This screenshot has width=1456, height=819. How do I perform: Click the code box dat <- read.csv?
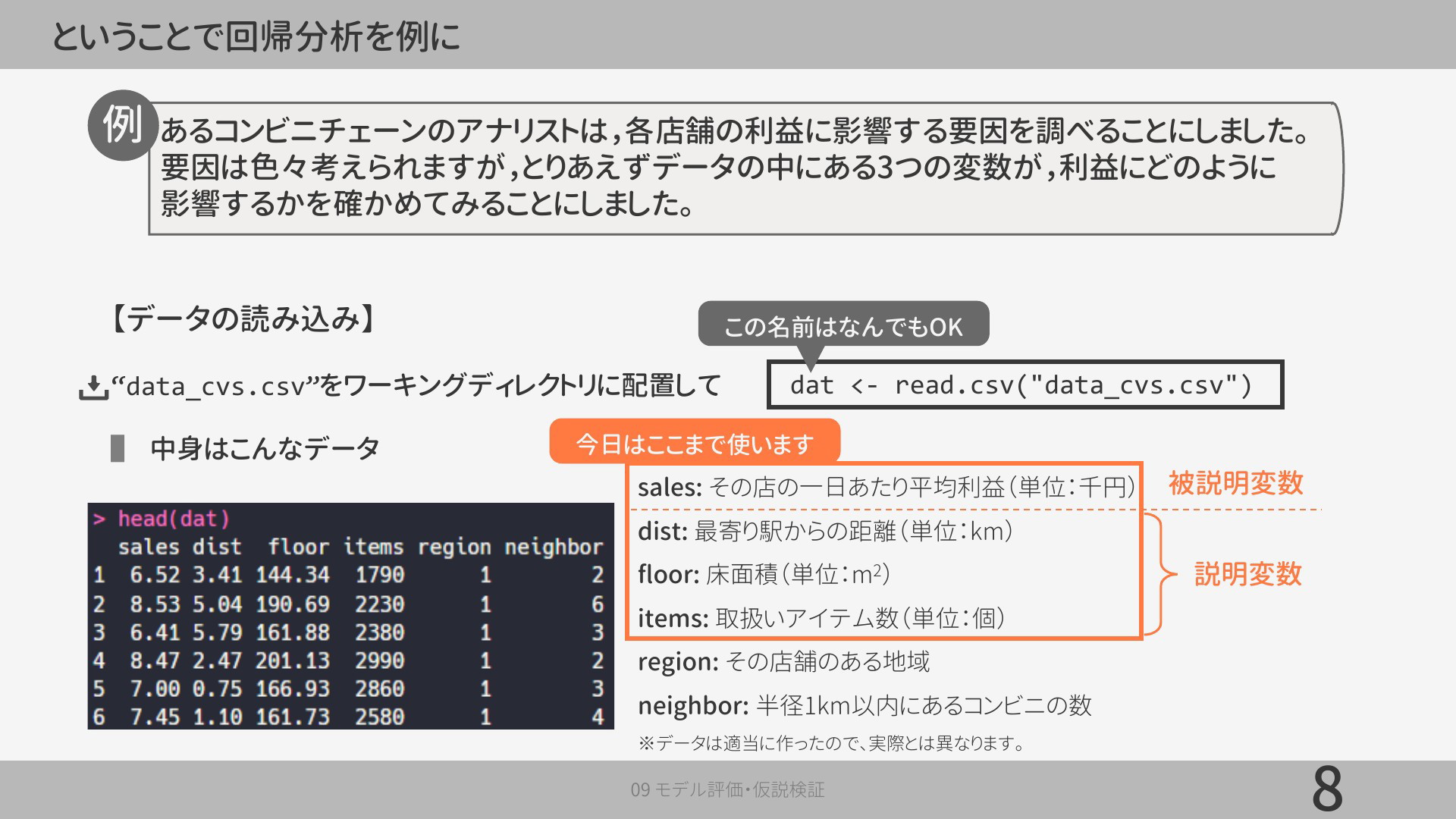pyautogui.click(x=1025, y=385)
